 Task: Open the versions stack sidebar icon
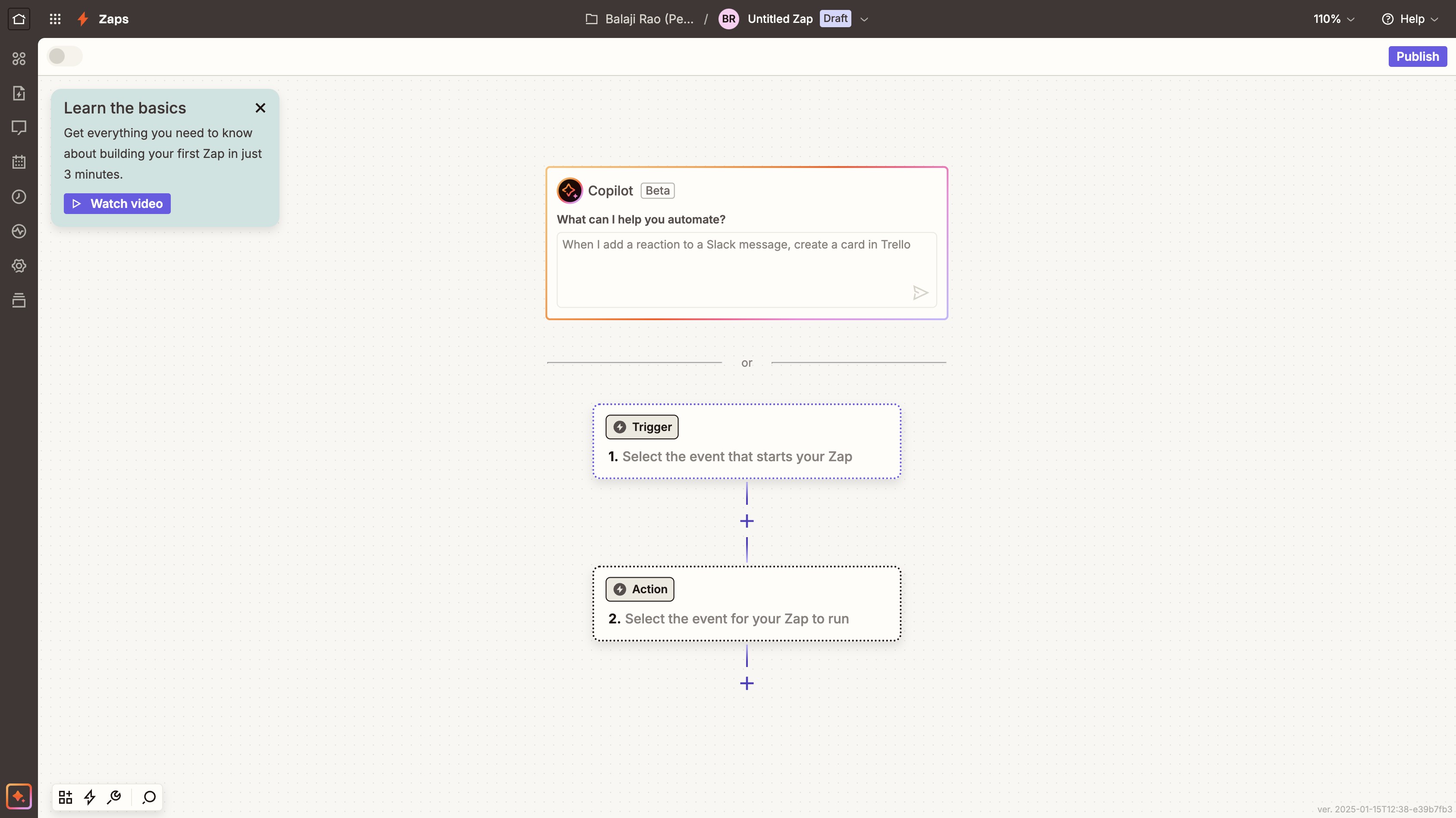pyautogui.click(x=19, y=300)
